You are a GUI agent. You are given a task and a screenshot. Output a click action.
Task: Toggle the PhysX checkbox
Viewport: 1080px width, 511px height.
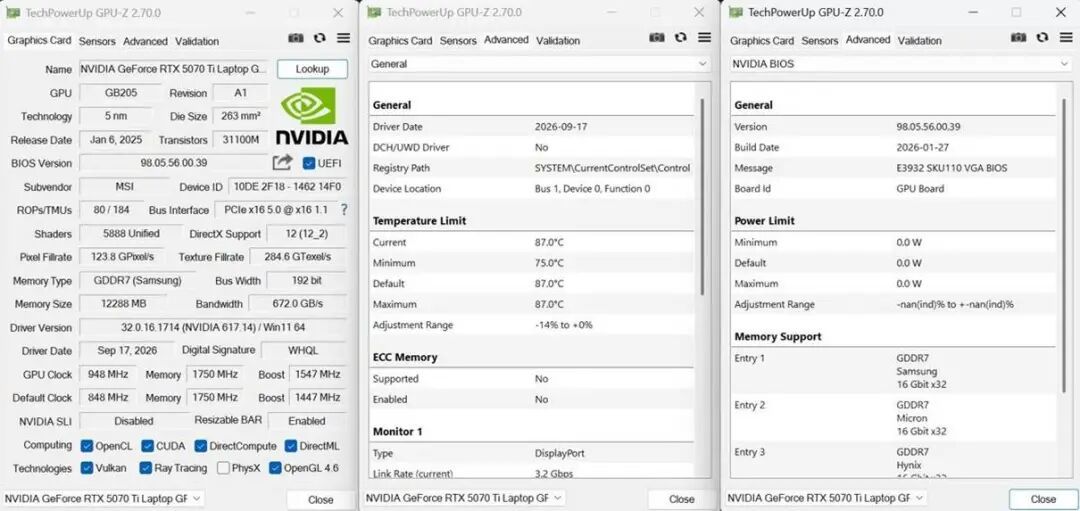(223, 468)
